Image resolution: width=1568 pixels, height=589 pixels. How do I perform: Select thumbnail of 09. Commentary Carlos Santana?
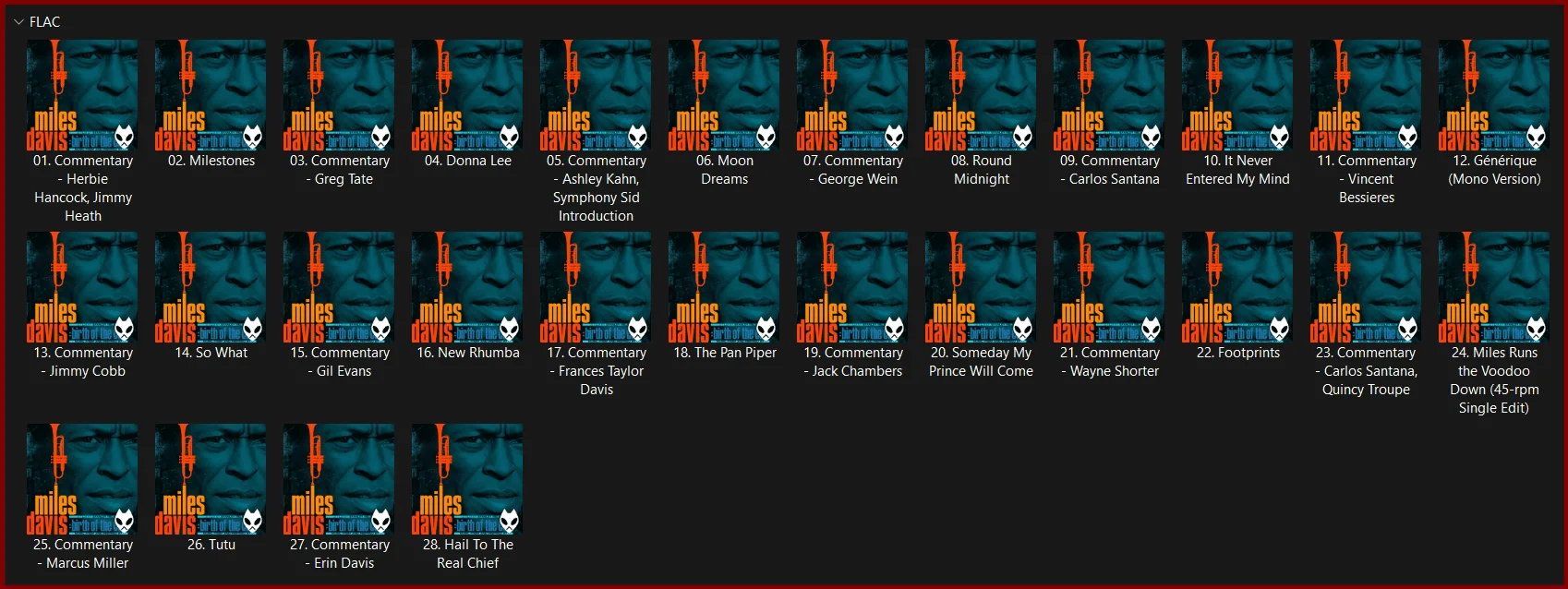1109,95
